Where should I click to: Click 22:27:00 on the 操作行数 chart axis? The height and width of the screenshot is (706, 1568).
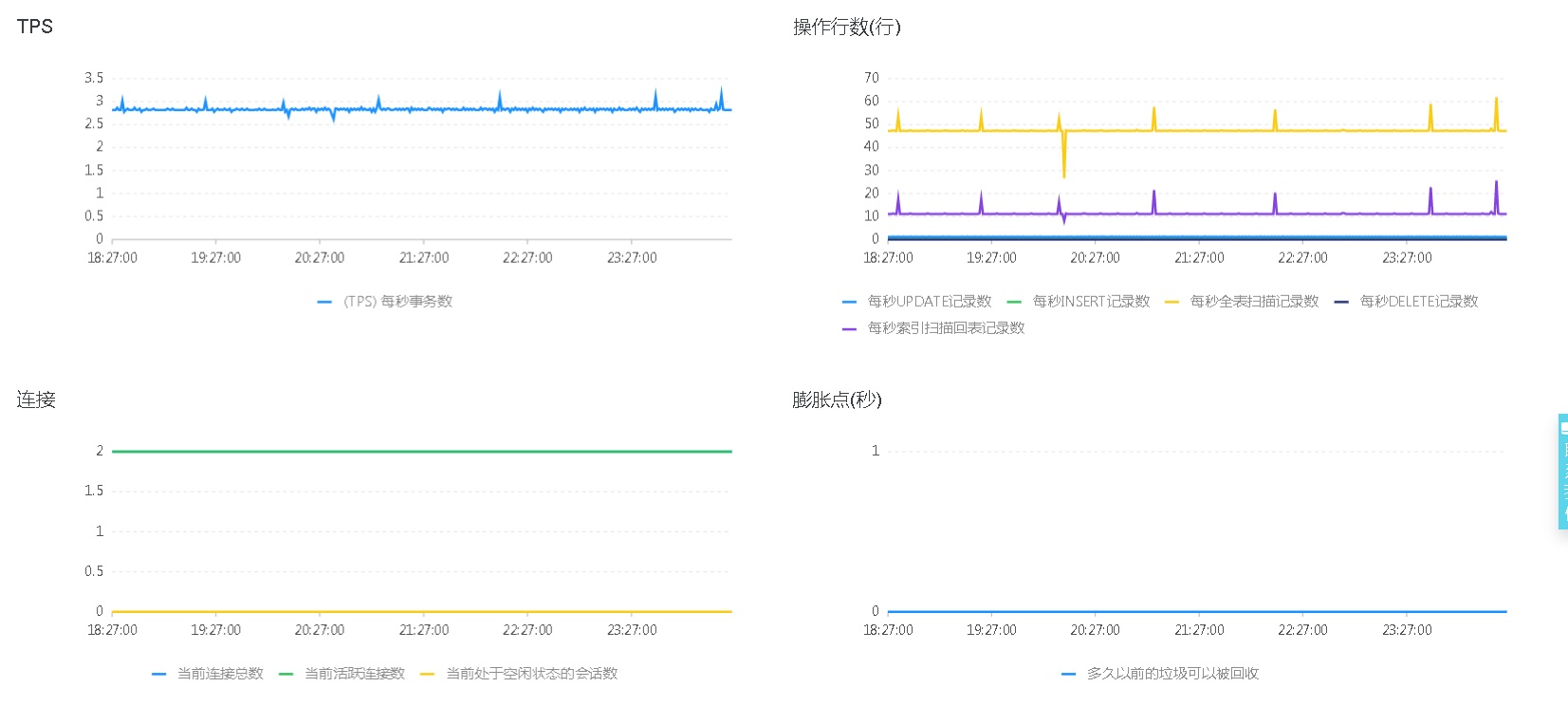click(1302, 258)
